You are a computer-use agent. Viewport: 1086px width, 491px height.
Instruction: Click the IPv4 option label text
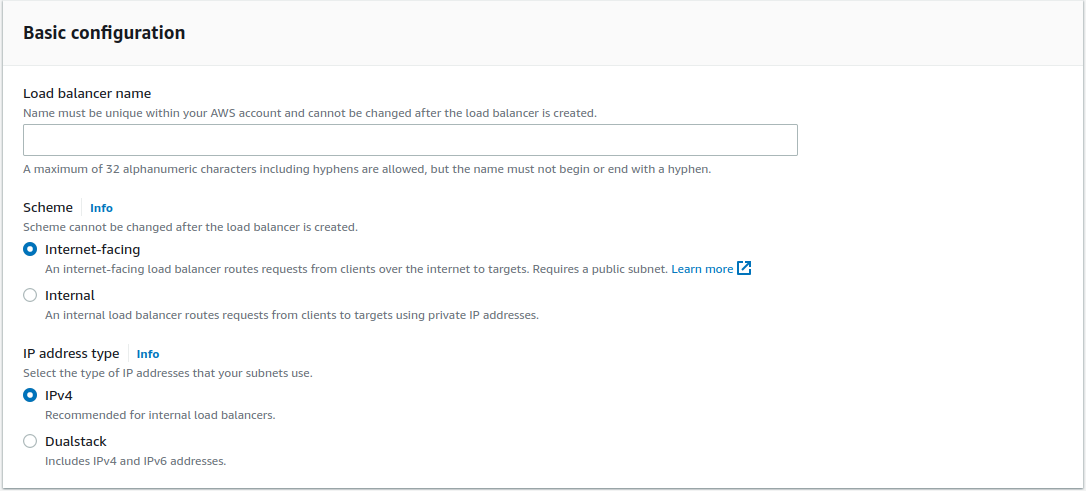pos(59,395)
